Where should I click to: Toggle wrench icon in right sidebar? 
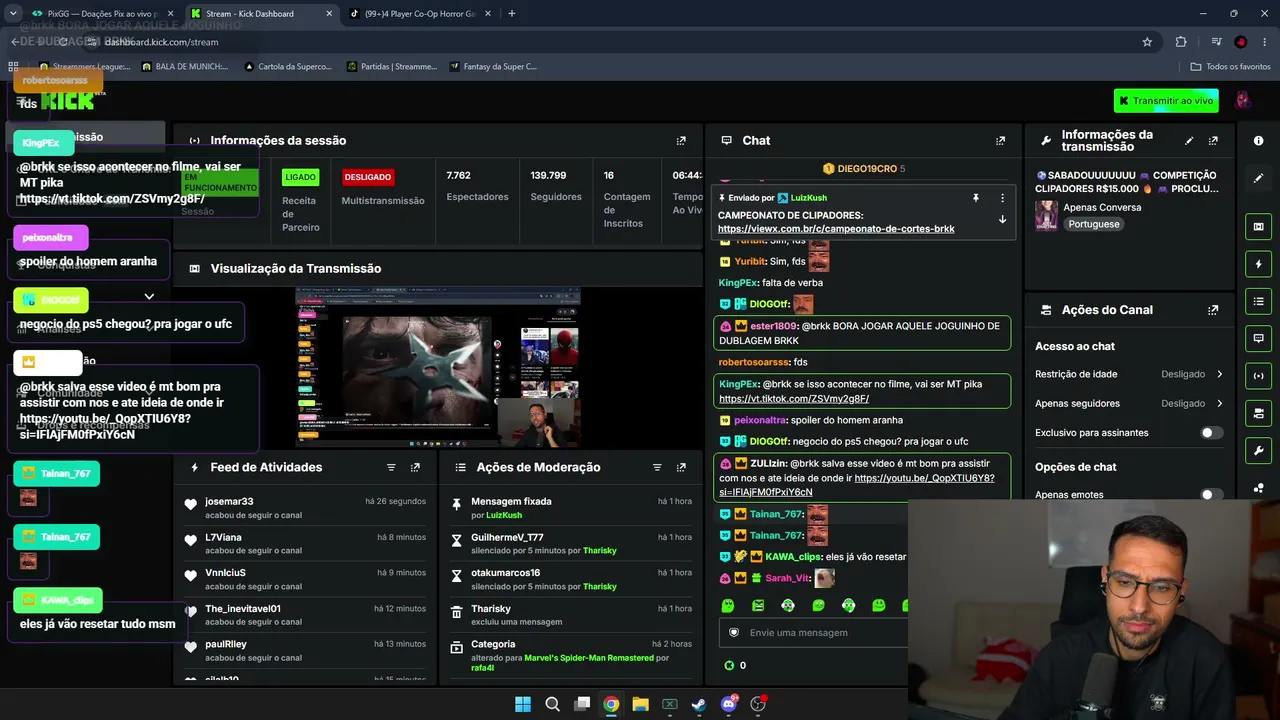[x=1258, y=450]
